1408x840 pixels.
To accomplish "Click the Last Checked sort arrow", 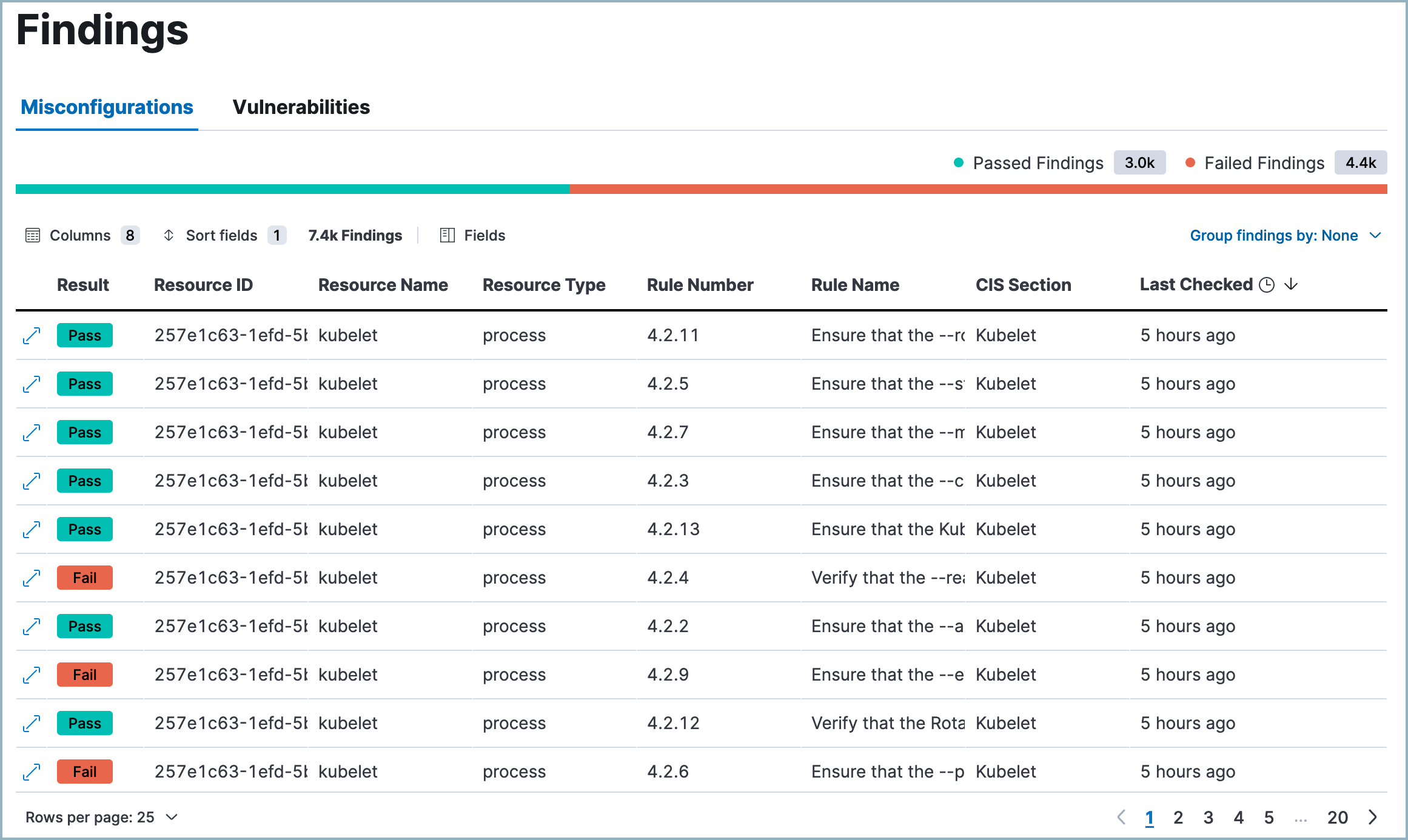I will (x=1291, y=284).
